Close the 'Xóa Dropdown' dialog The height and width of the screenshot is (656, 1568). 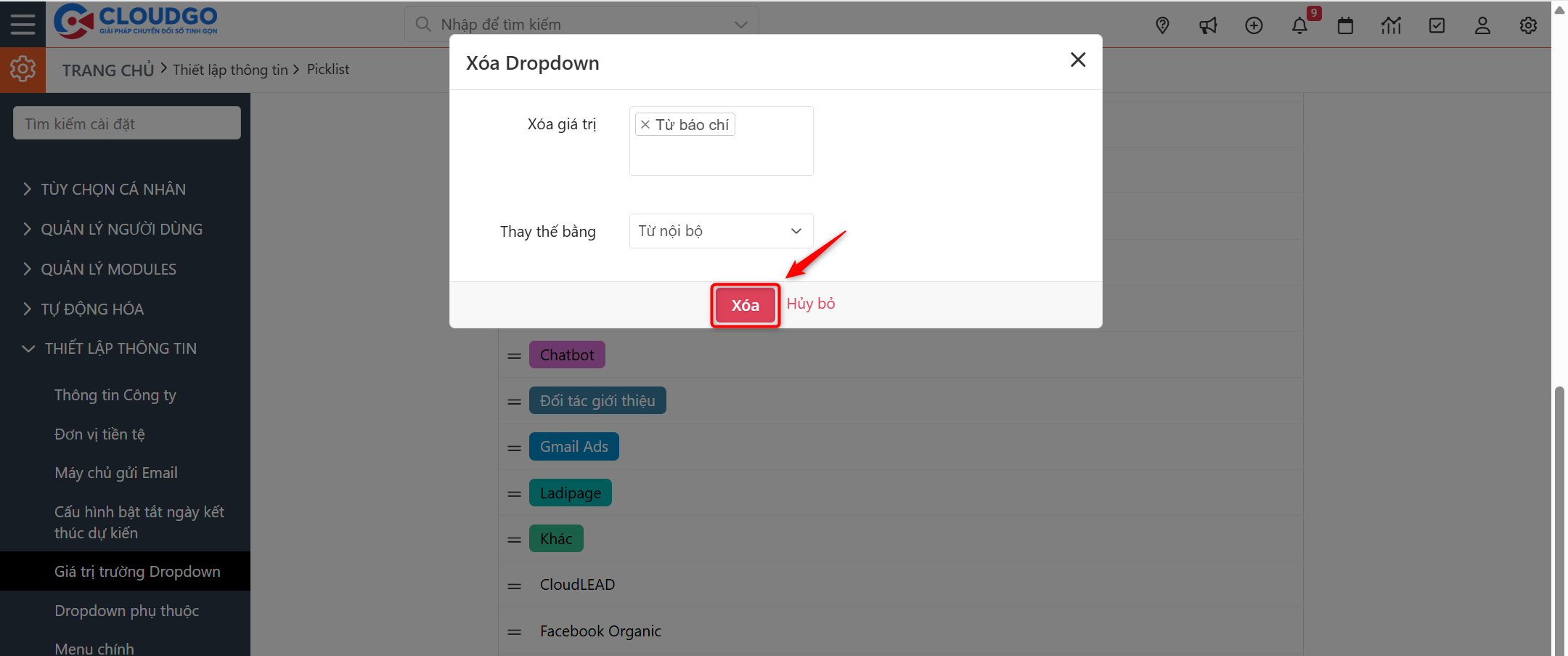1078,60
